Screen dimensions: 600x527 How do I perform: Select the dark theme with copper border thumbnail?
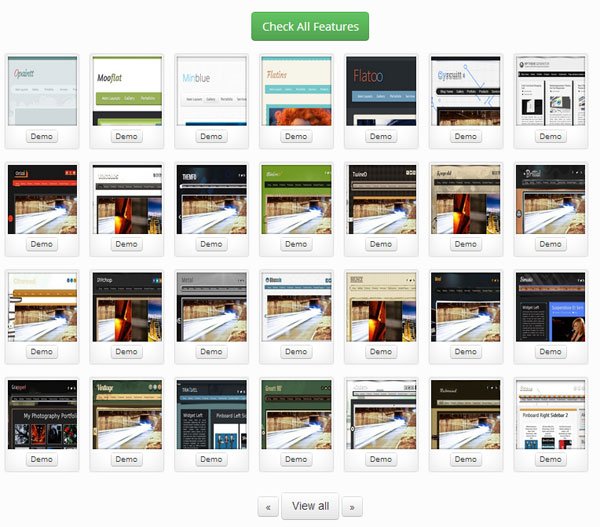coord(551,199)
